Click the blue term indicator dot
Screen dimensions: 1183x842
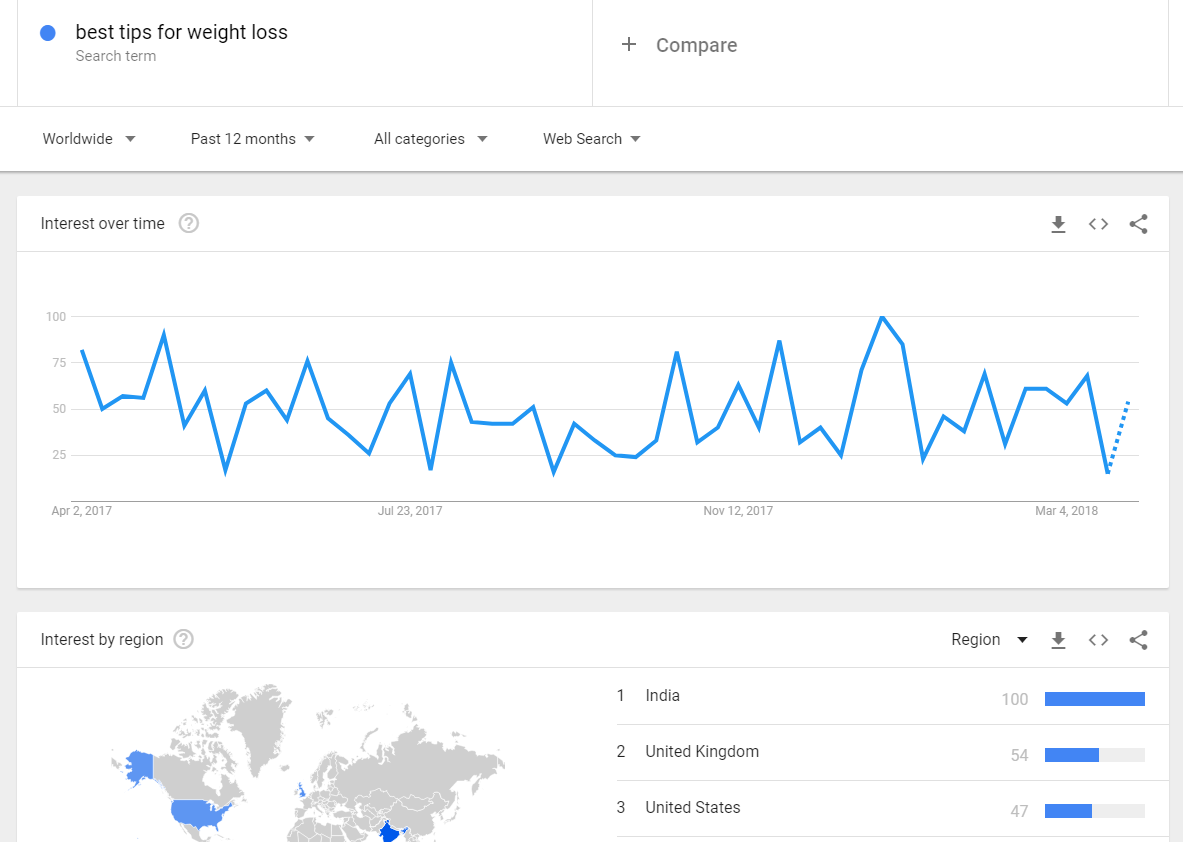pos(47,32)
